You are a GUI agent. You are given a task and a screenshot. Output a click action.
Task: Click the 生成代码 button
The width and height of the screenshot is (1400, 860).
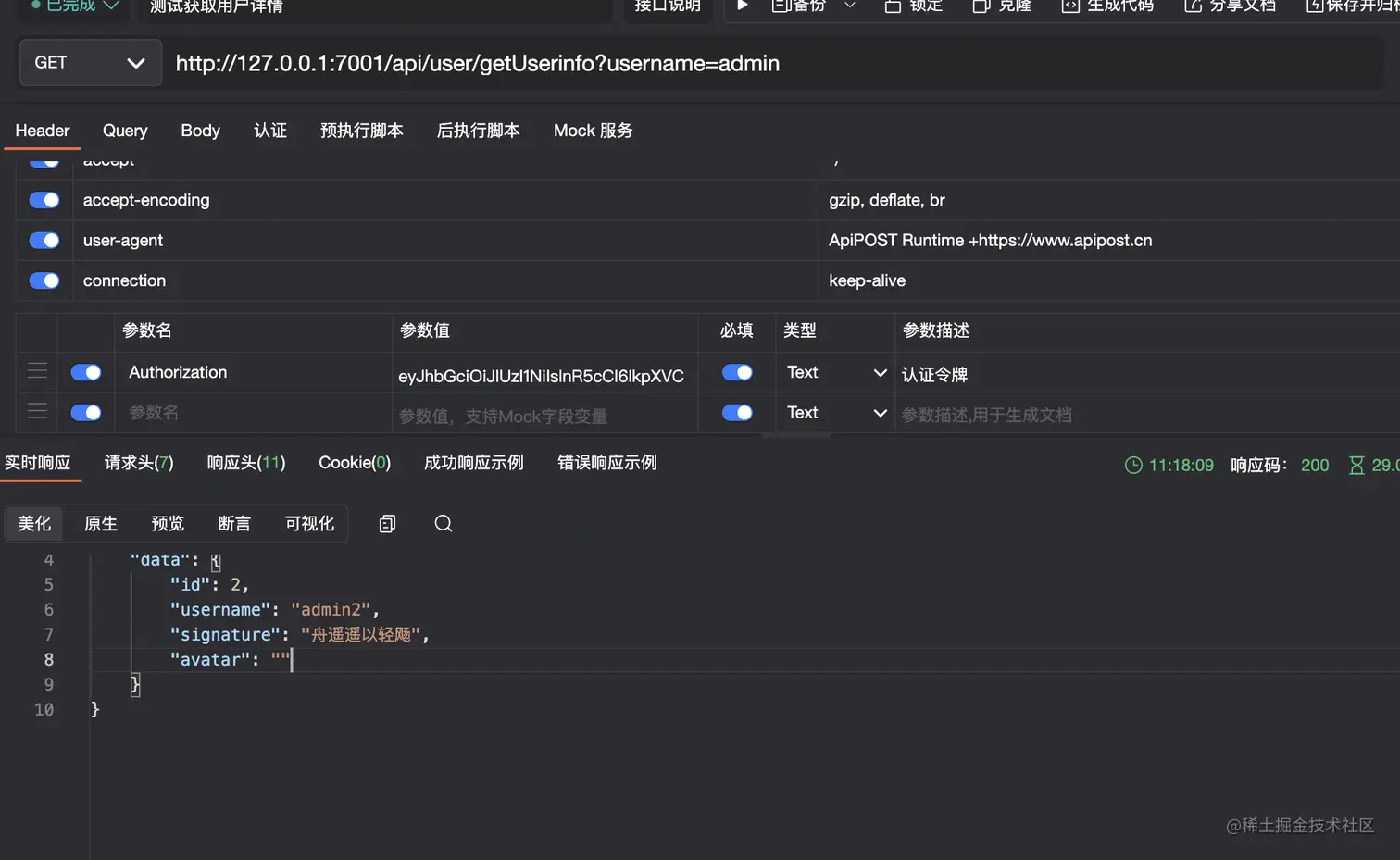click(x=1107, y=6)
